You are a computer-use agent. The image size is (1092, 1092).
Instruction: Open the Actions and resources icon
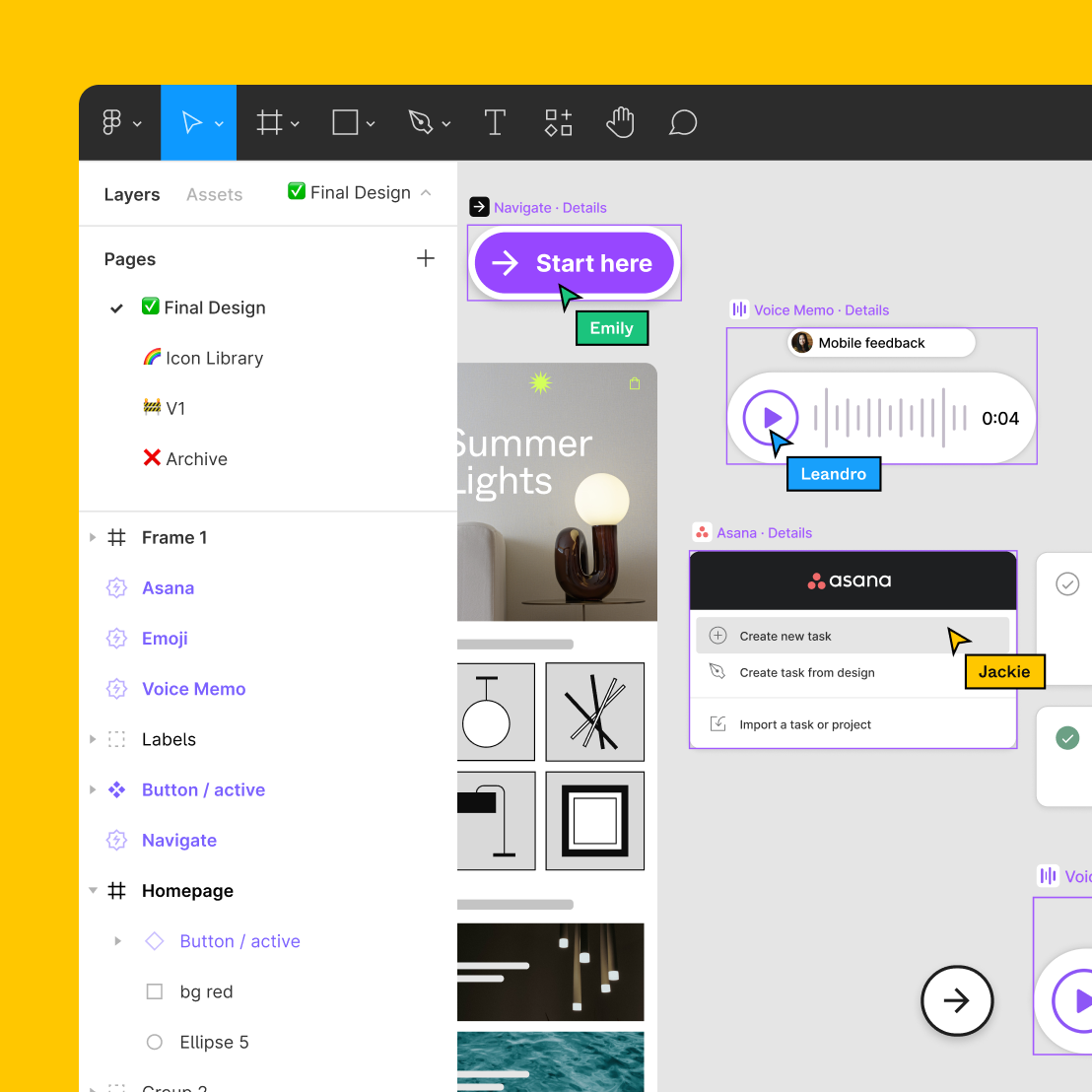pos(558,122)
